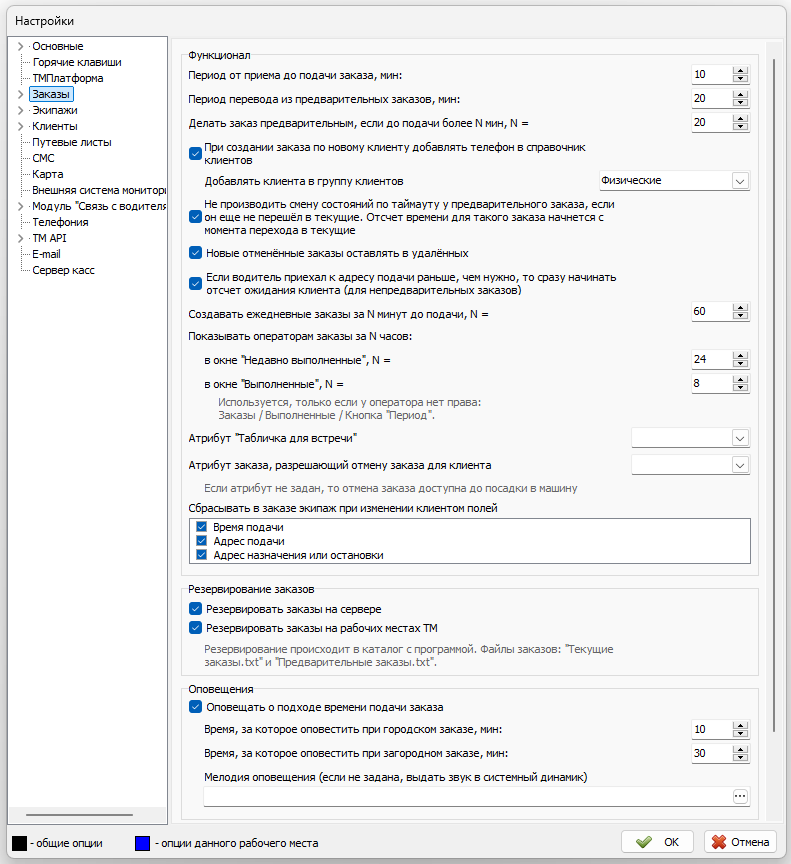This screenshot has height=864, width=791.
Task: Click the blue workplace options color box
Action: click(x=142, y=843)
